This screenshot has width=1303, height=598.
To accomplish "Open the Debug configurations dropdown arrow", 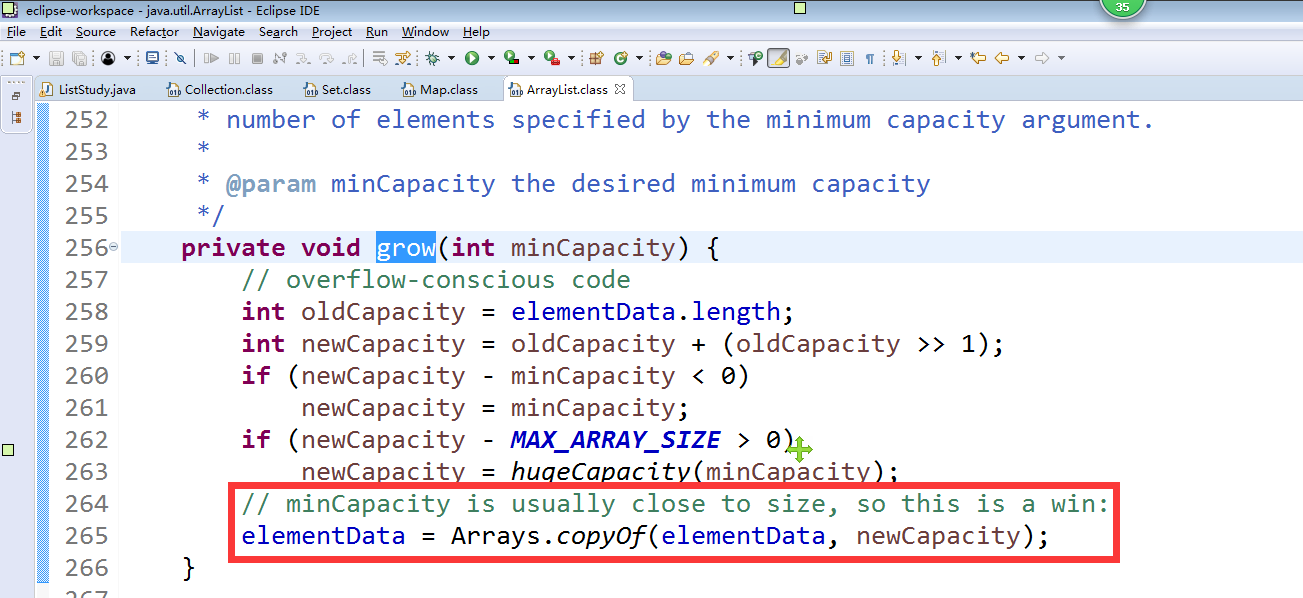I will click(x=451, y=58).
